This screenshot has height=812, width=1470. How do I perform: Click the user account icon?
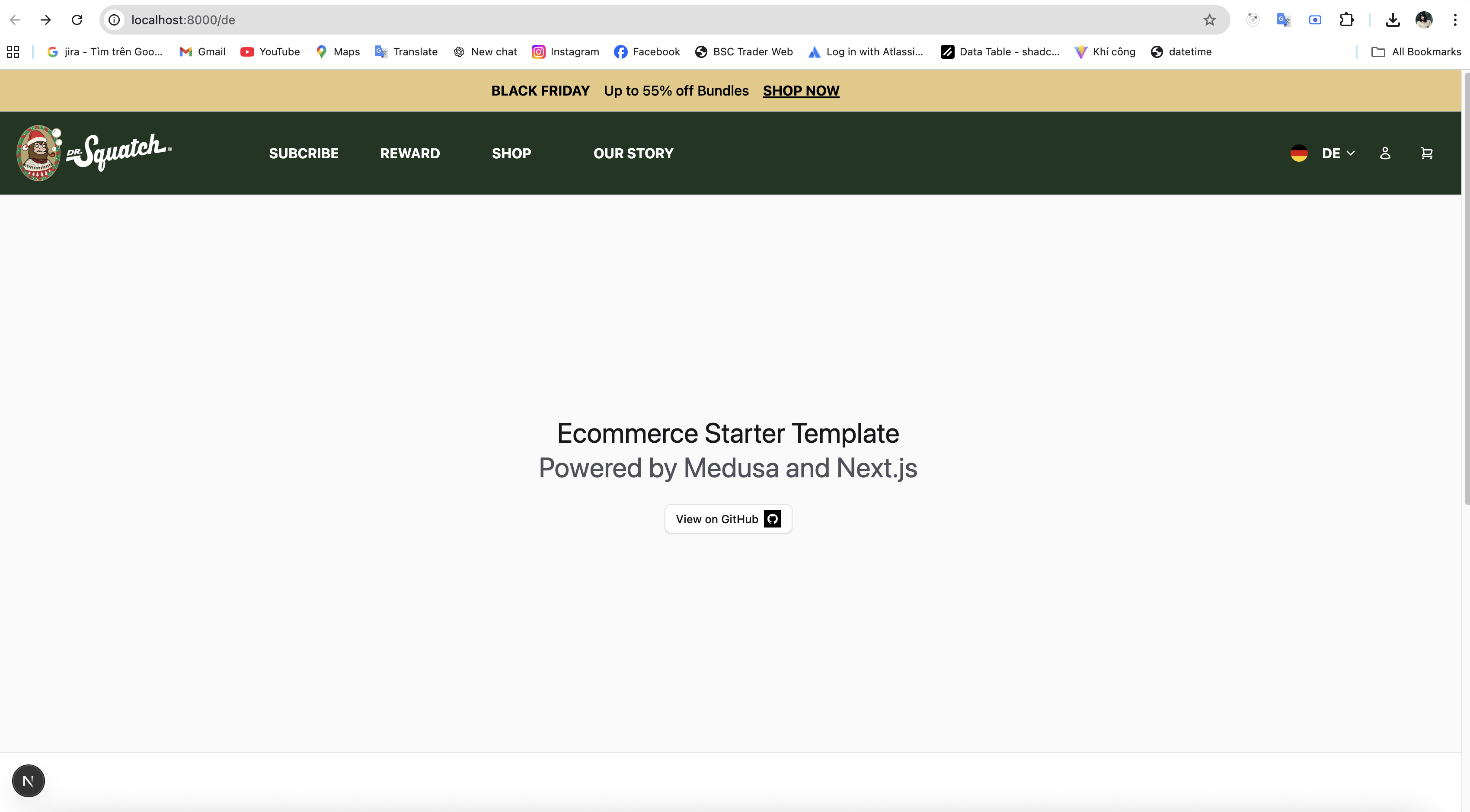coord(1385,153)
